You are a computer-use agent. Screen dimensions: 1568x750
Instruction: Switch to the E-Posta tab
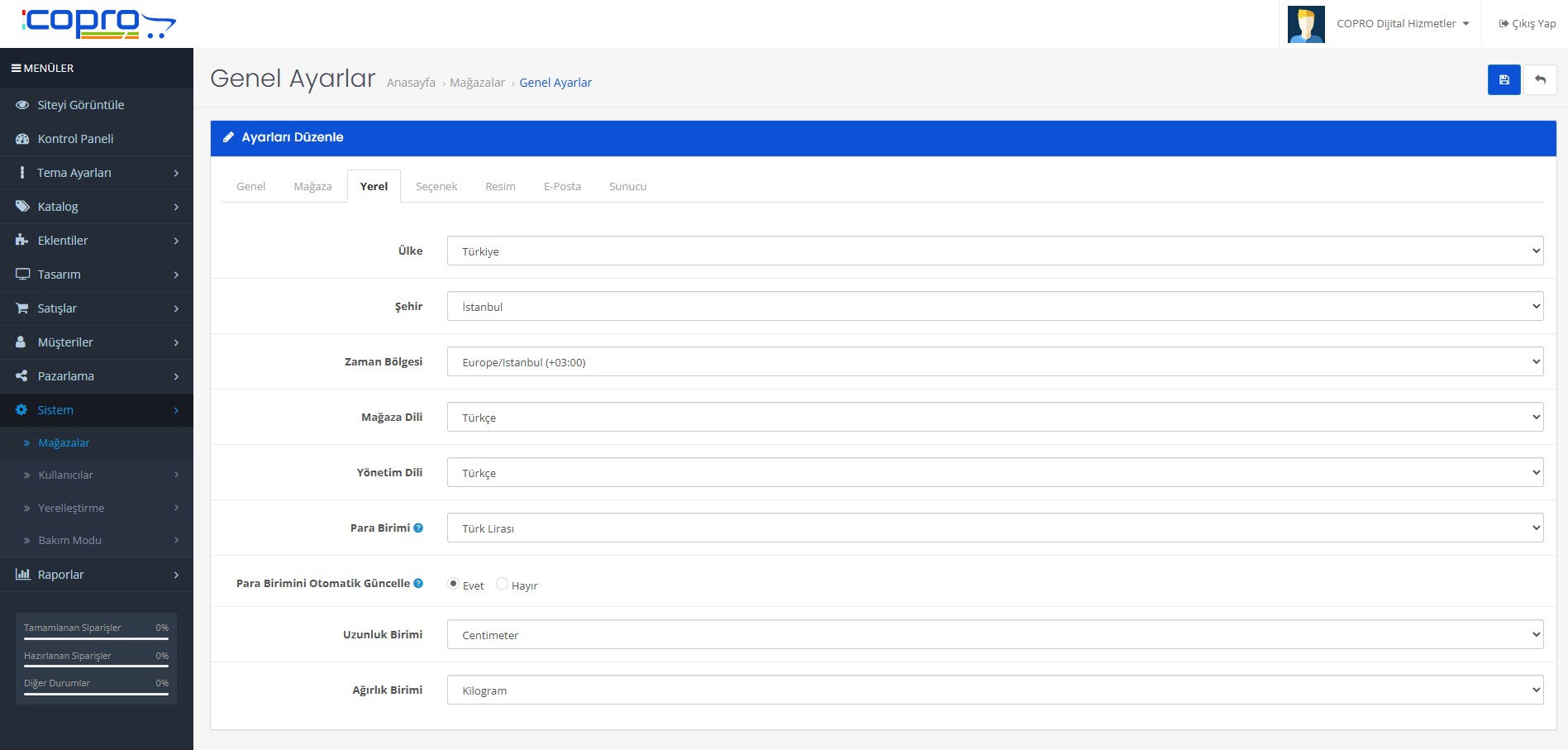click(x=562, y=187)
